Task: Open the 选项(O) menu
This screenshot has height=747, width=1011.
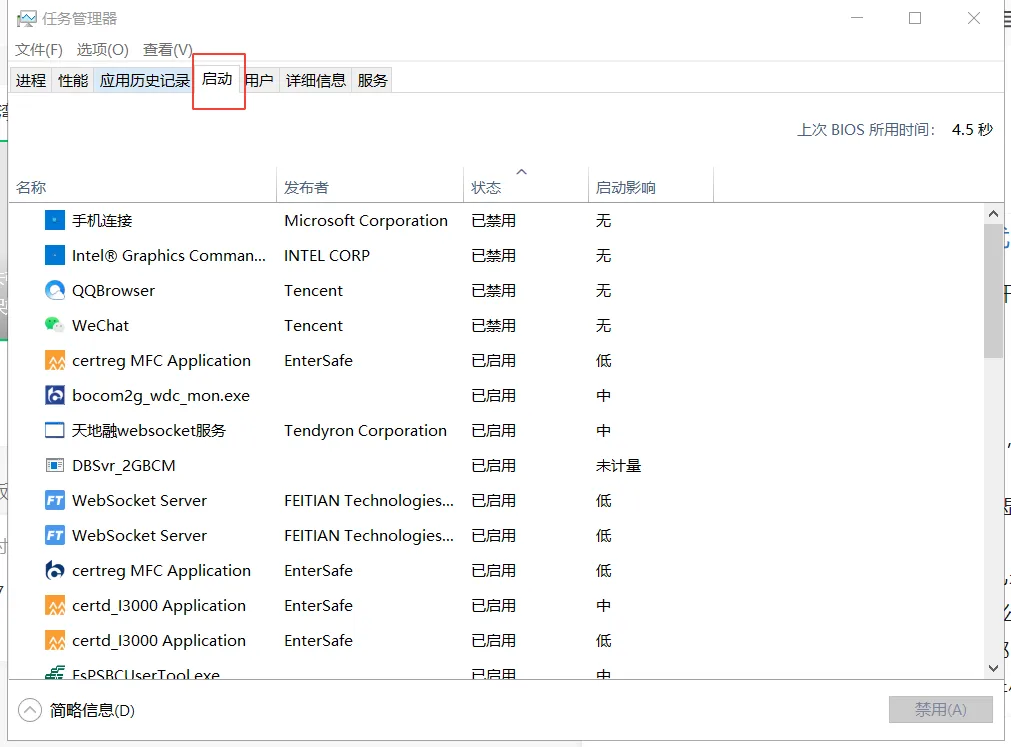Action: pyautogui.click(x=103, y=50)
